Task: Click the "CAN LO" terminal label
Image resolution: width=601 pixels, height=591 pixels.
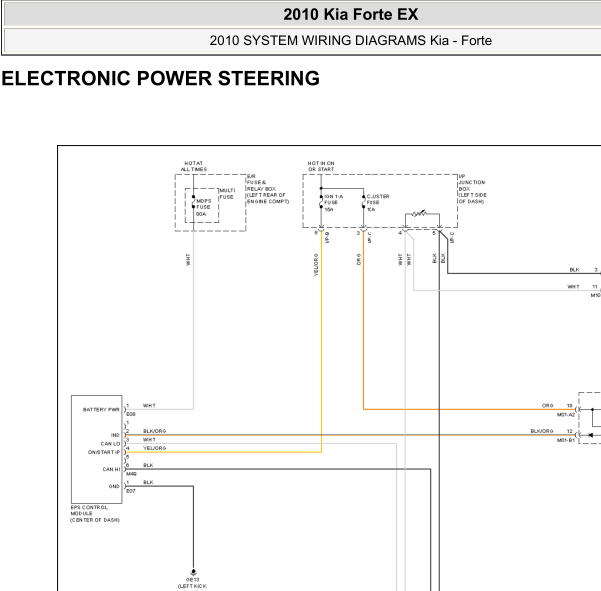Action: tap(110, 444)
